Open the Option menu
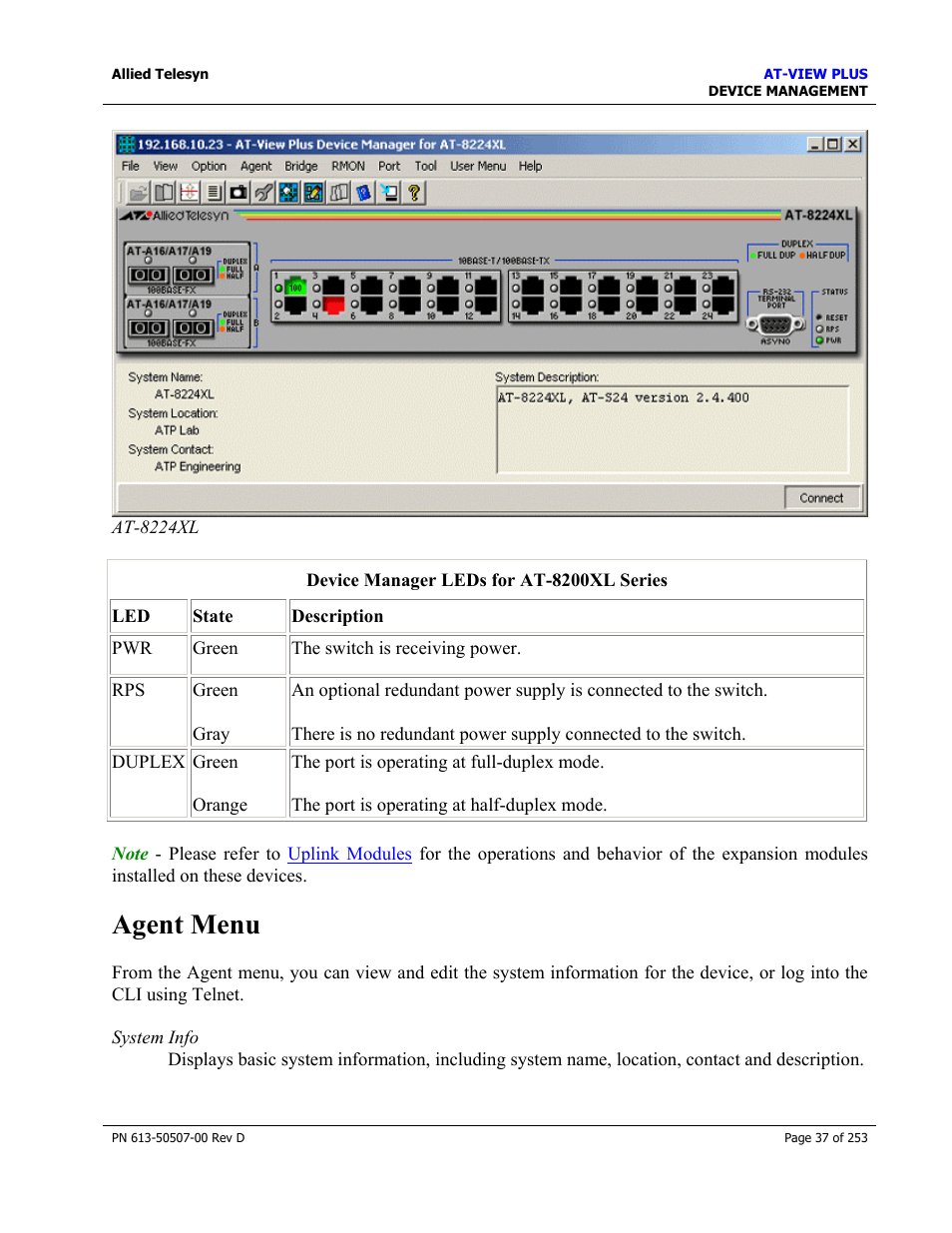 pos(209,167)
